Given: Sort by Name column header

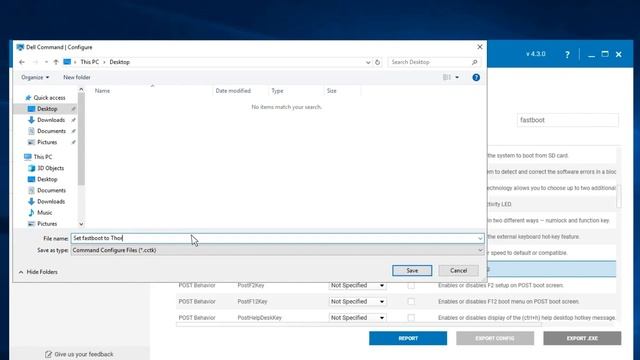Looking at the screenshot, I should [x=102, y=91].
